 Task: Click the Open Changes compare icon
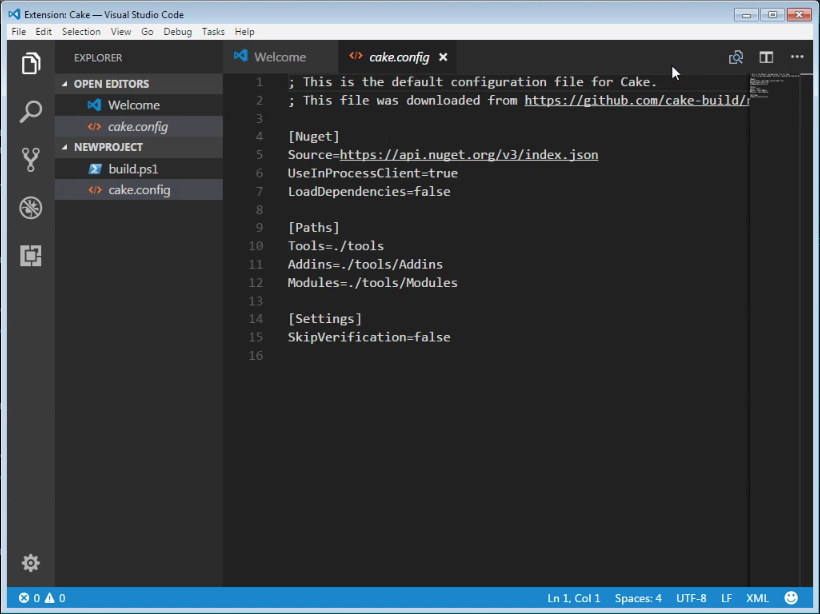click(736, 57)
